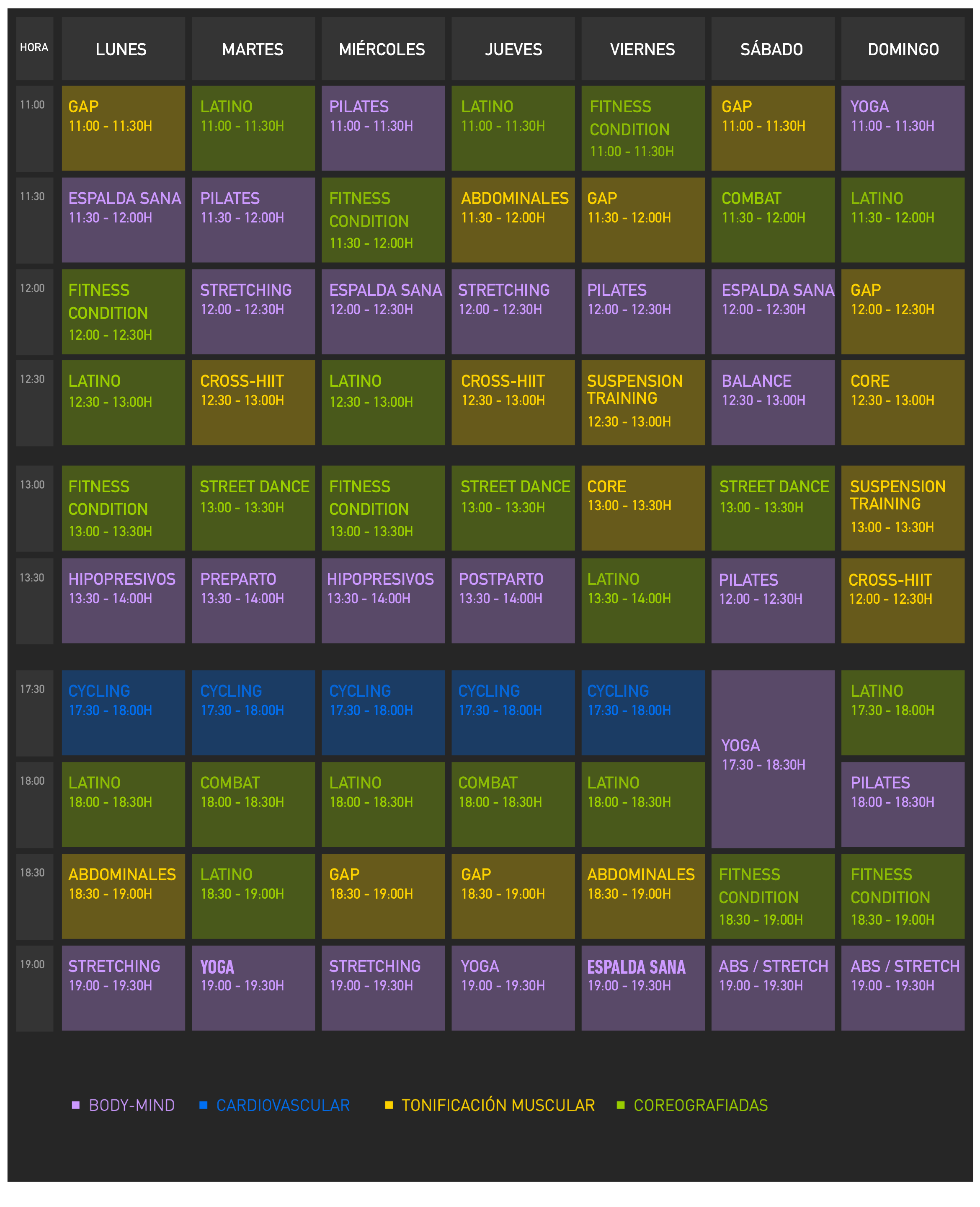The height and width of the screenshot is (1207, 980).
Task: Select the VIERNES column header
Action: pos(643,49)
